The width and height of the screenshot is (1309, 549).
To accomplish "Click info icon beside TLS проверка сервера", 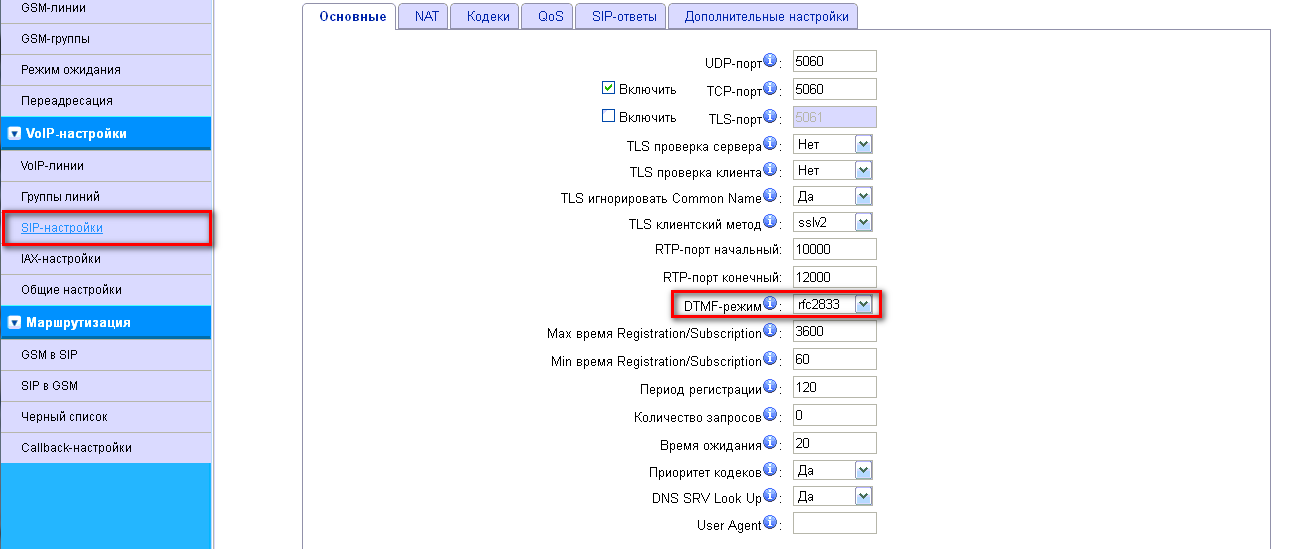I will coord(770,144).
